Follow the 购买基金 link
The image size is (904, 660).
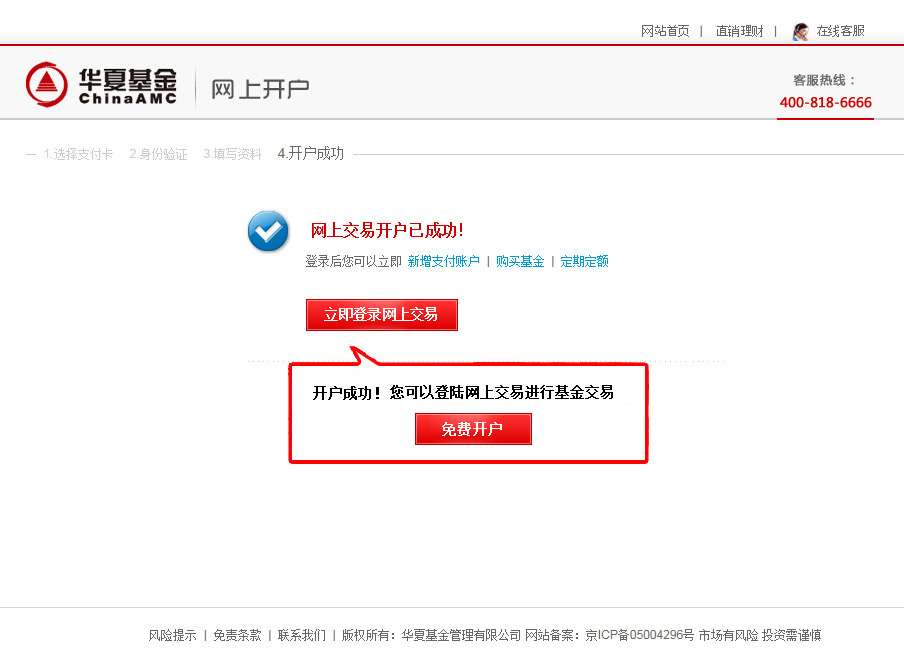coord(520,262)
